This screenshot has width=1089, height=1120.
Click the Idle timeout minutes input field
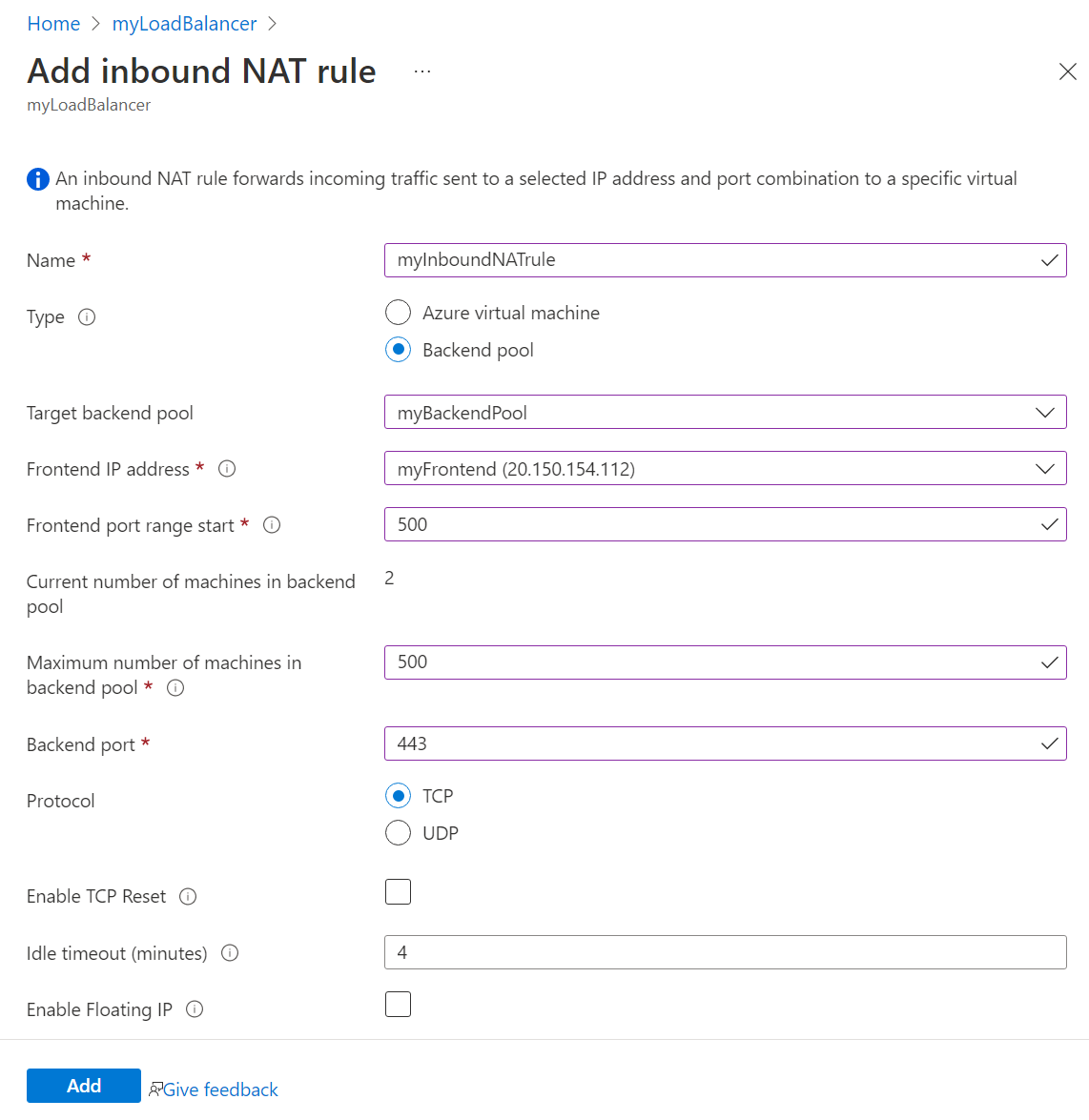click(725, 952)
